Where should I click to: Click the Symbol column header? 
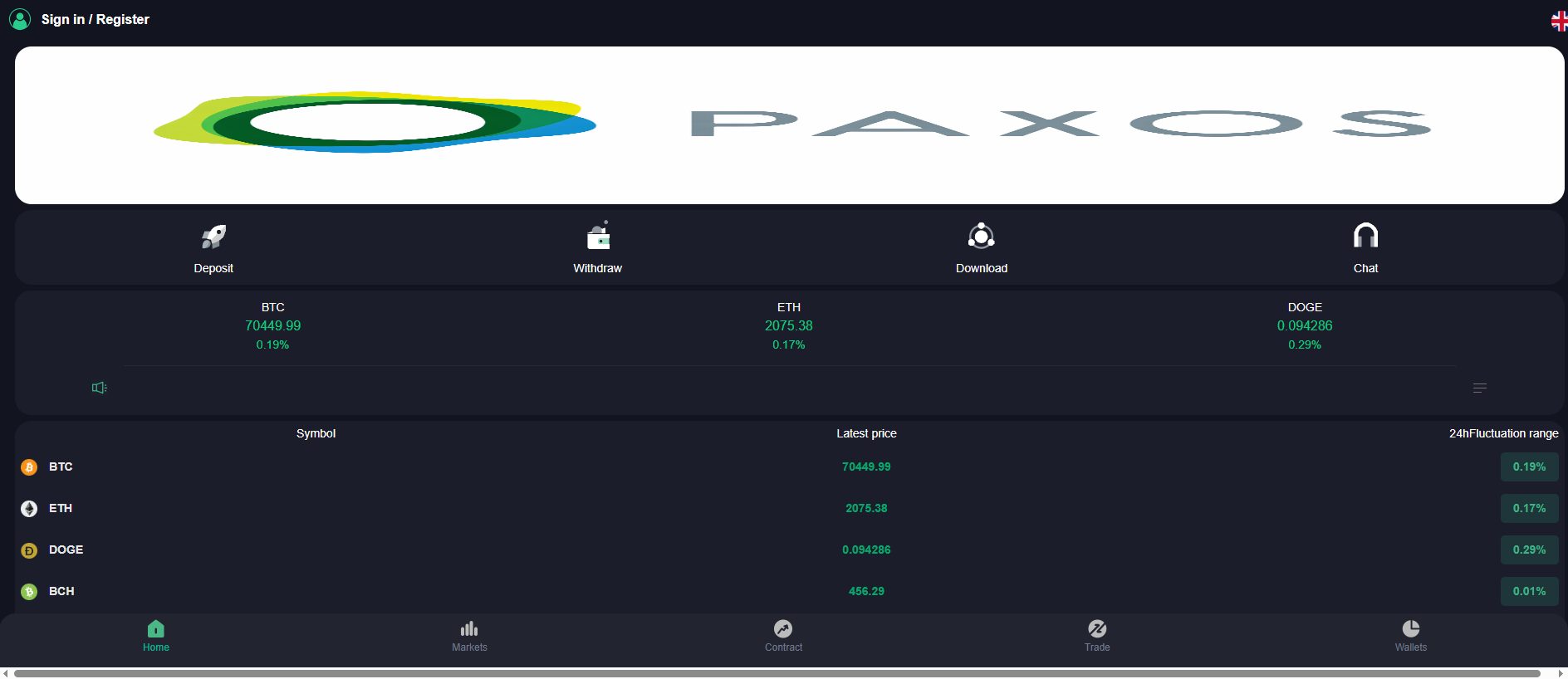[316, 433]
